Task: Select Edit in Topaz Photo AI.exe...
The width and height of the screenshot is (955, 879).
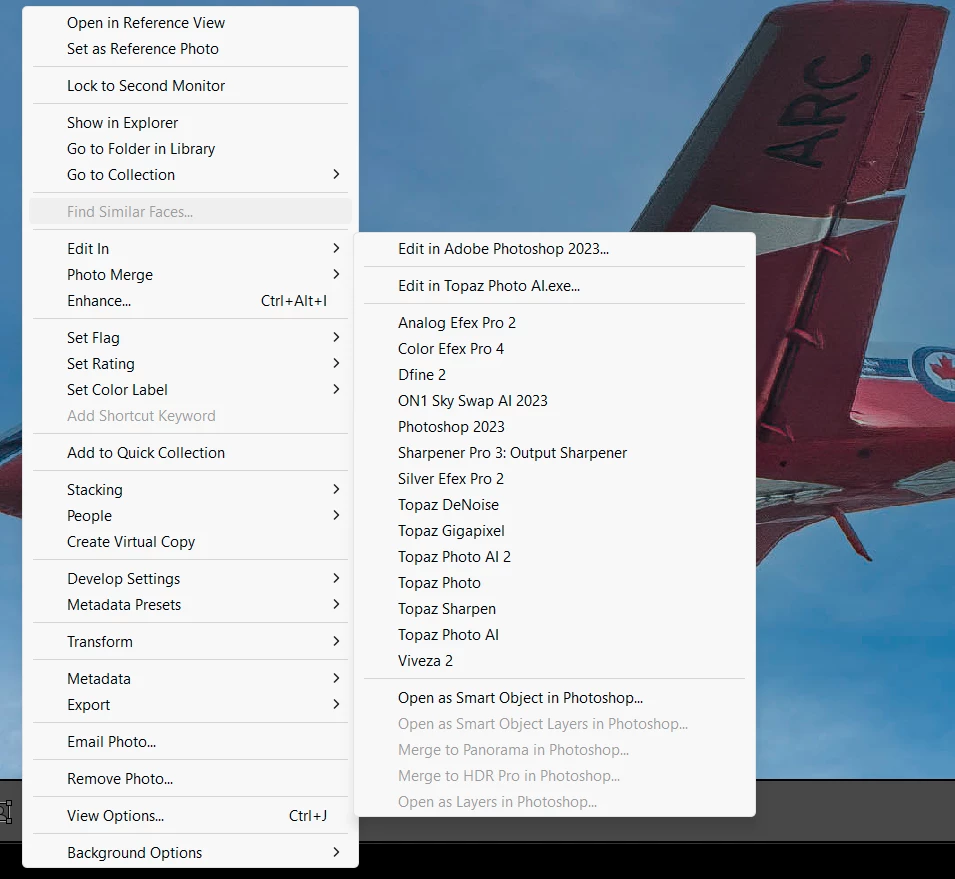Action: 554,286
